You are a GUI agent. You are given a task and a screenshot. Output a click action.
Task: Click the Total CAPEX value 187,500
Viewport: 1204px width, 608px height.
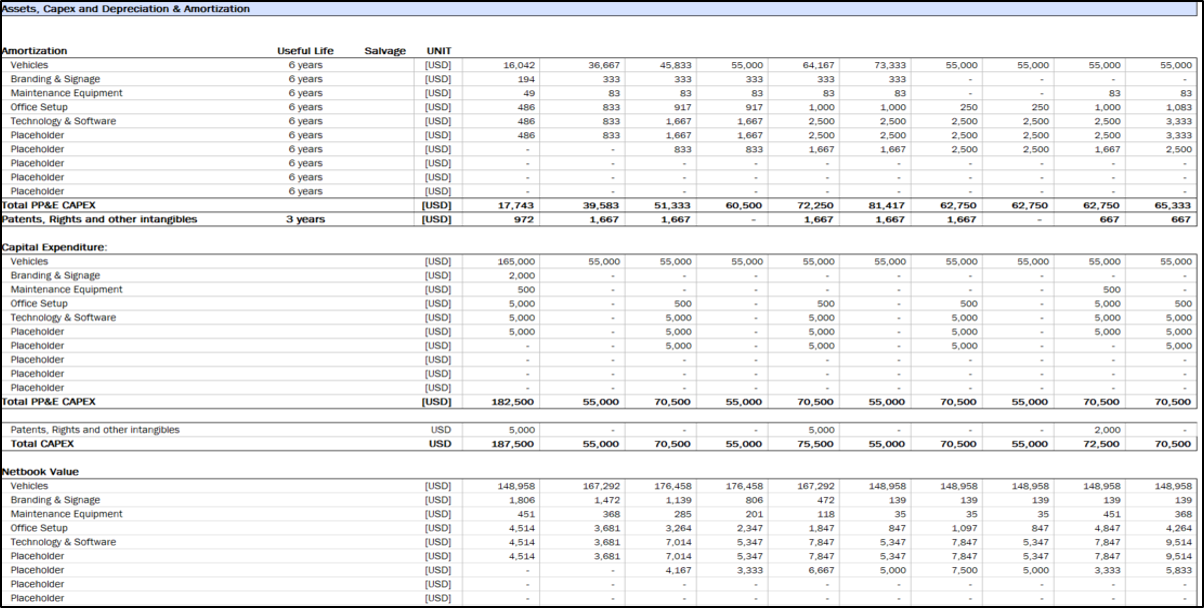pos(514,443)
